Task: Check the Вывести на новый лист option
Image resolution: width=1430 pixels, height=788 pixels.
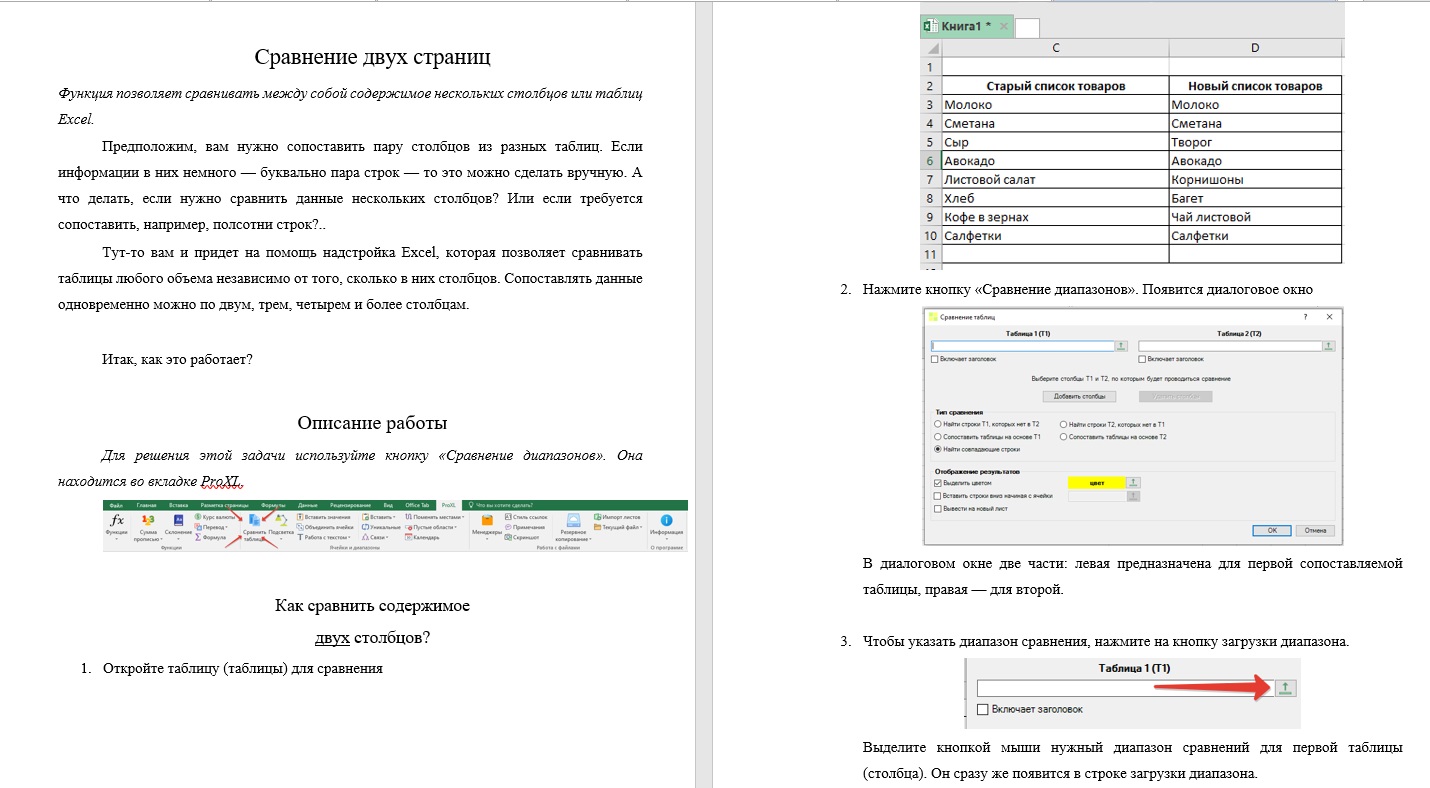Action: [x=937, y=508]
